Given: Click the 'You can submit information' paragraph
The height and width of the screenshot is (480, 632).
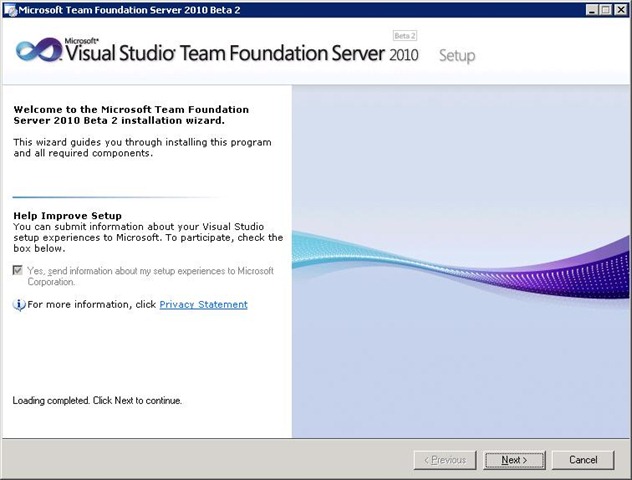Looking at the screenshot, I should click(x=148, y=237).
